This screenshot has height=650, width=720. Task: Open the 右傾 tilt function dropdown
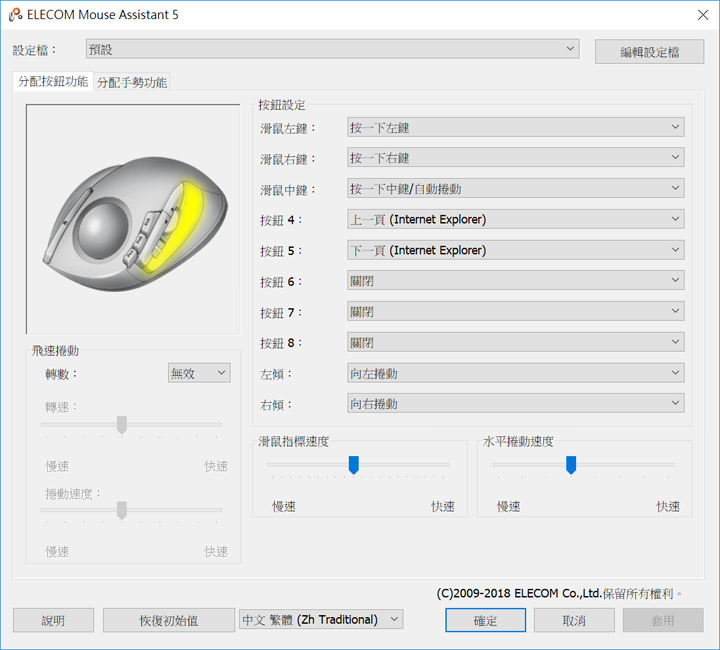coord(516,403)
